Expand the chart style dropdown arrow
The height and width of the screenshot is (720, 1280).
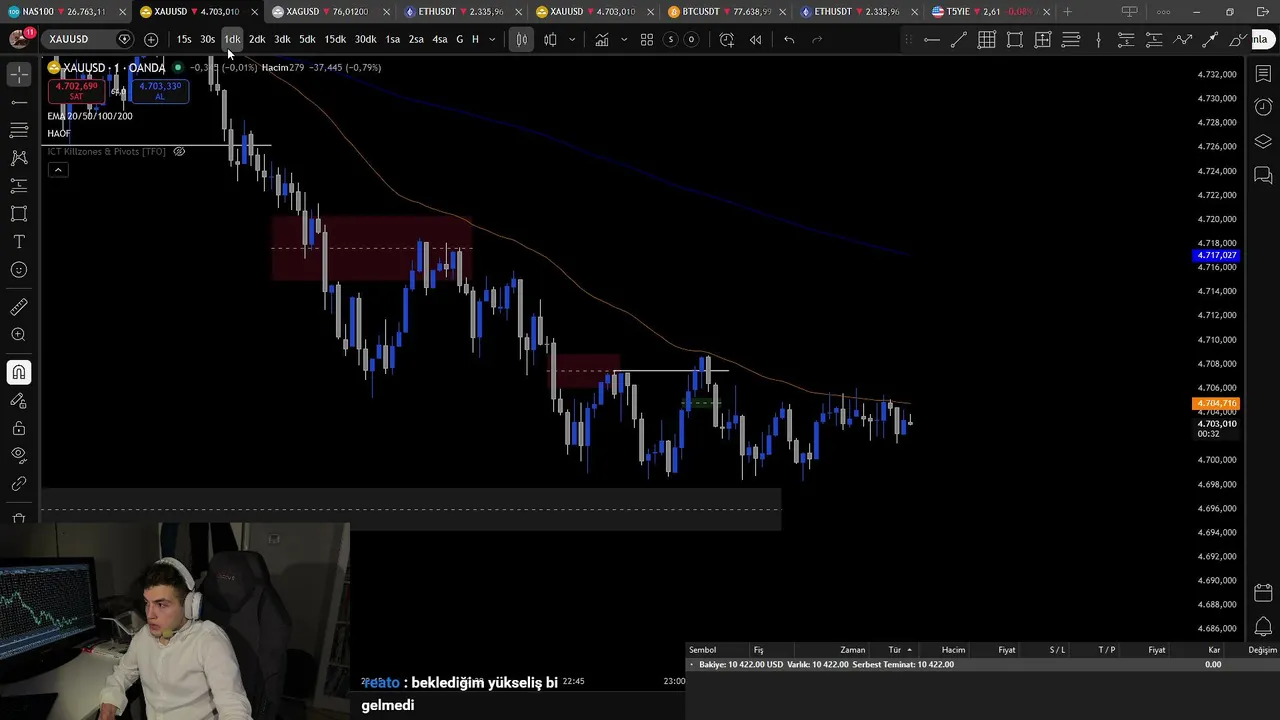tap(572, 39)
